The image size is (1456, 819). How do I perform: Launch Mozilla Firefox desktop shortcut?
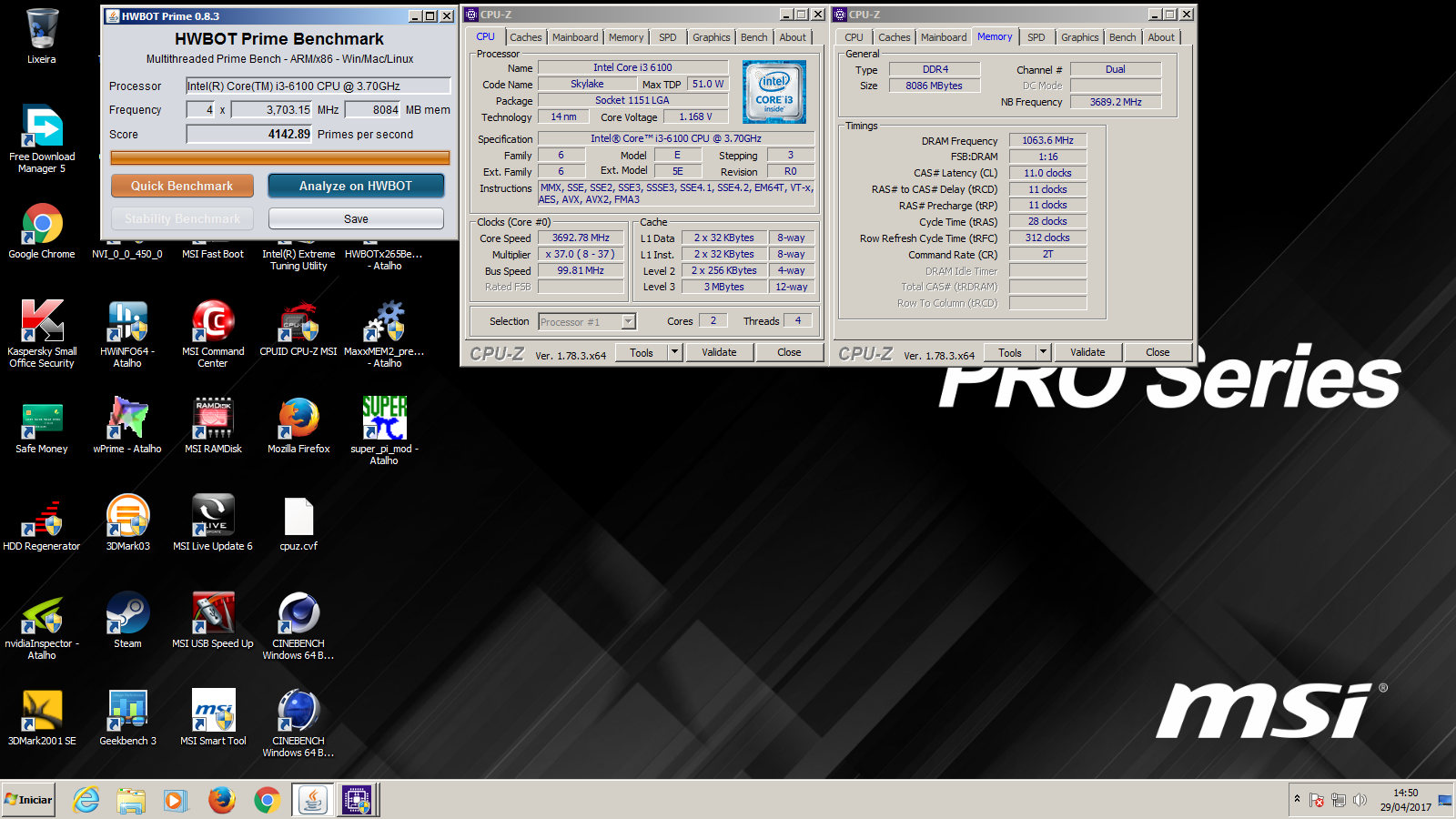click(298, 426)
